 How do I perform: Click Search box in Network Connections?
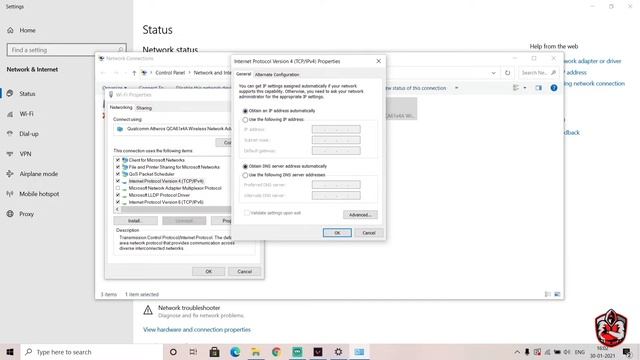[x=538, y=73]
